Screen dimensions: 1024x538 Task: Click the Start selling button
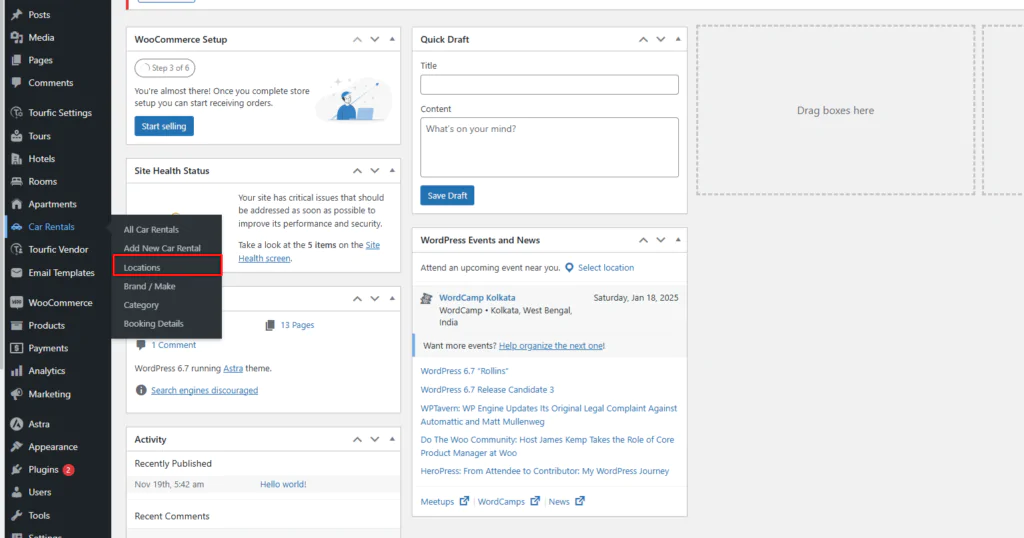click(x=164, y=126)
